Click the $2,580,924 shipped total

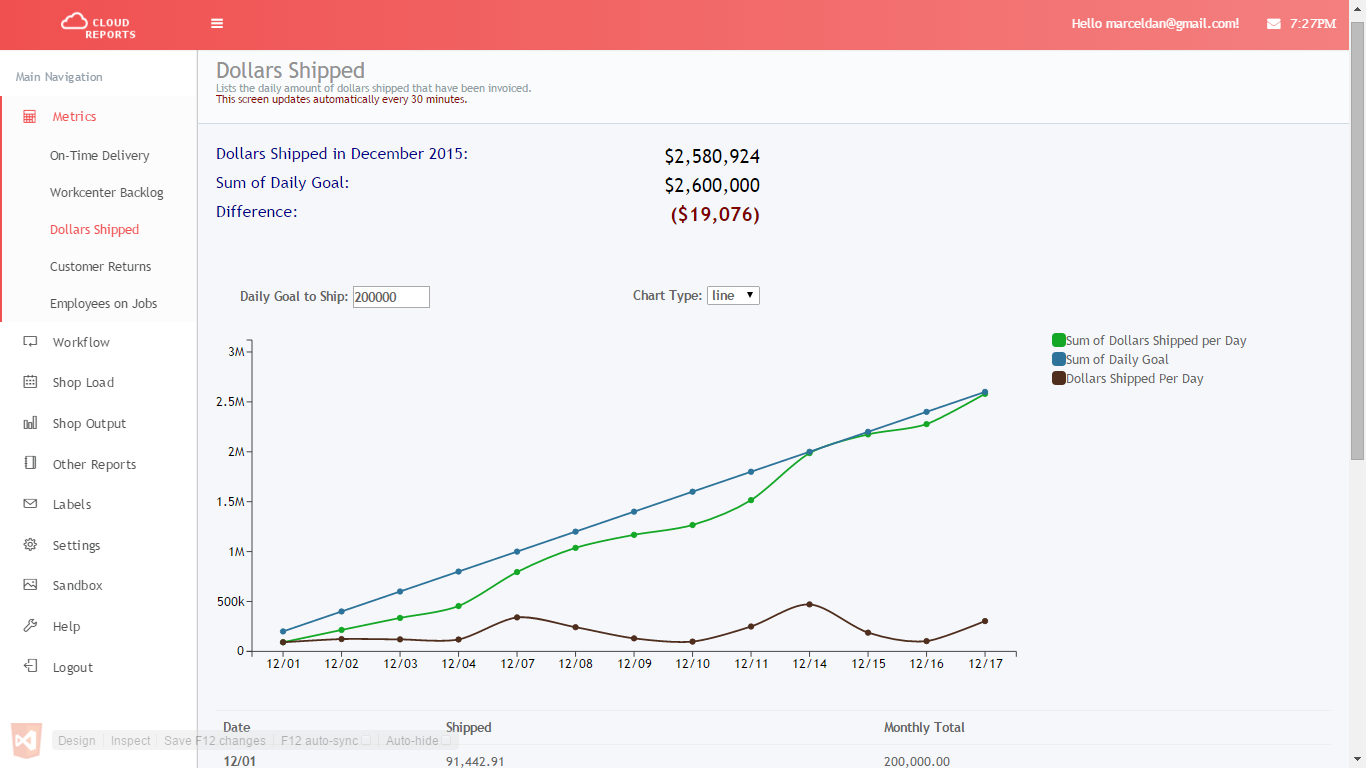tap(712, 157)
